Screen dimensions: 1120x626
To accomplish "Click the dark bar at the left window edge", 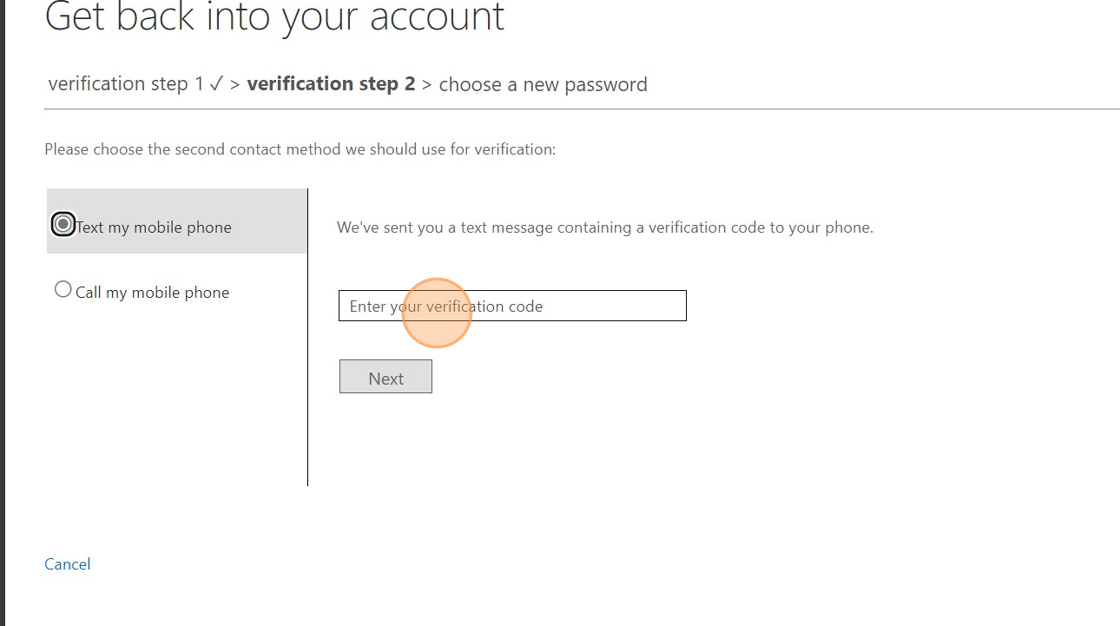I will click(x=2, y=313).
